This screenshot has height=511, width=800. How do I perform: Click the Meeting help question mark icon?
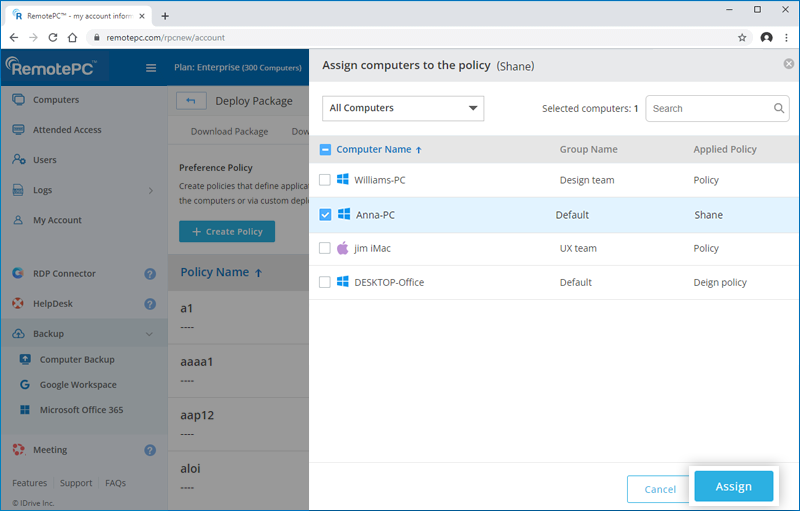coord(150,450)
